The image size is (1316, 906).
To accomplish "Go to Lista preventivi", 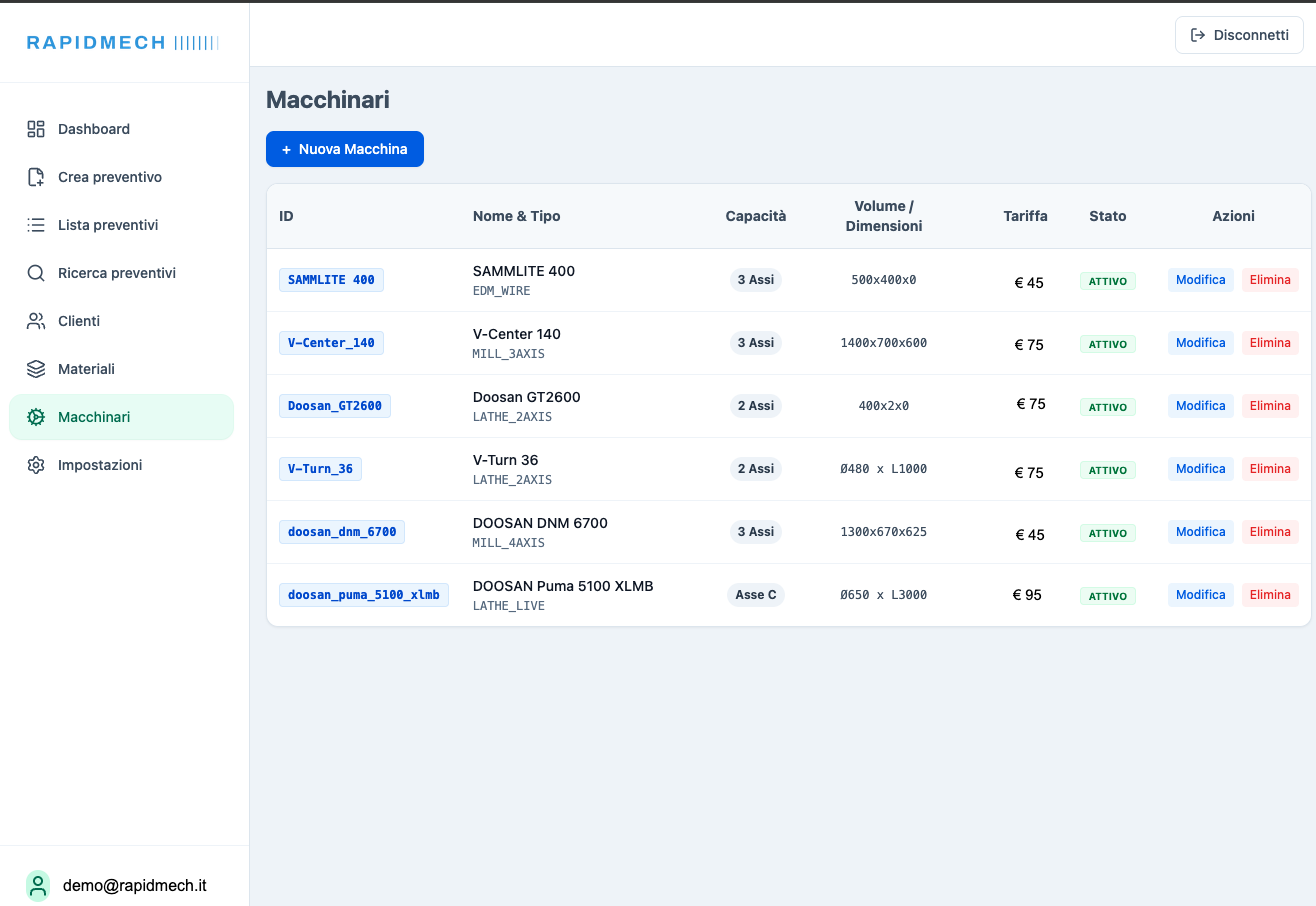I will point(121,225).
